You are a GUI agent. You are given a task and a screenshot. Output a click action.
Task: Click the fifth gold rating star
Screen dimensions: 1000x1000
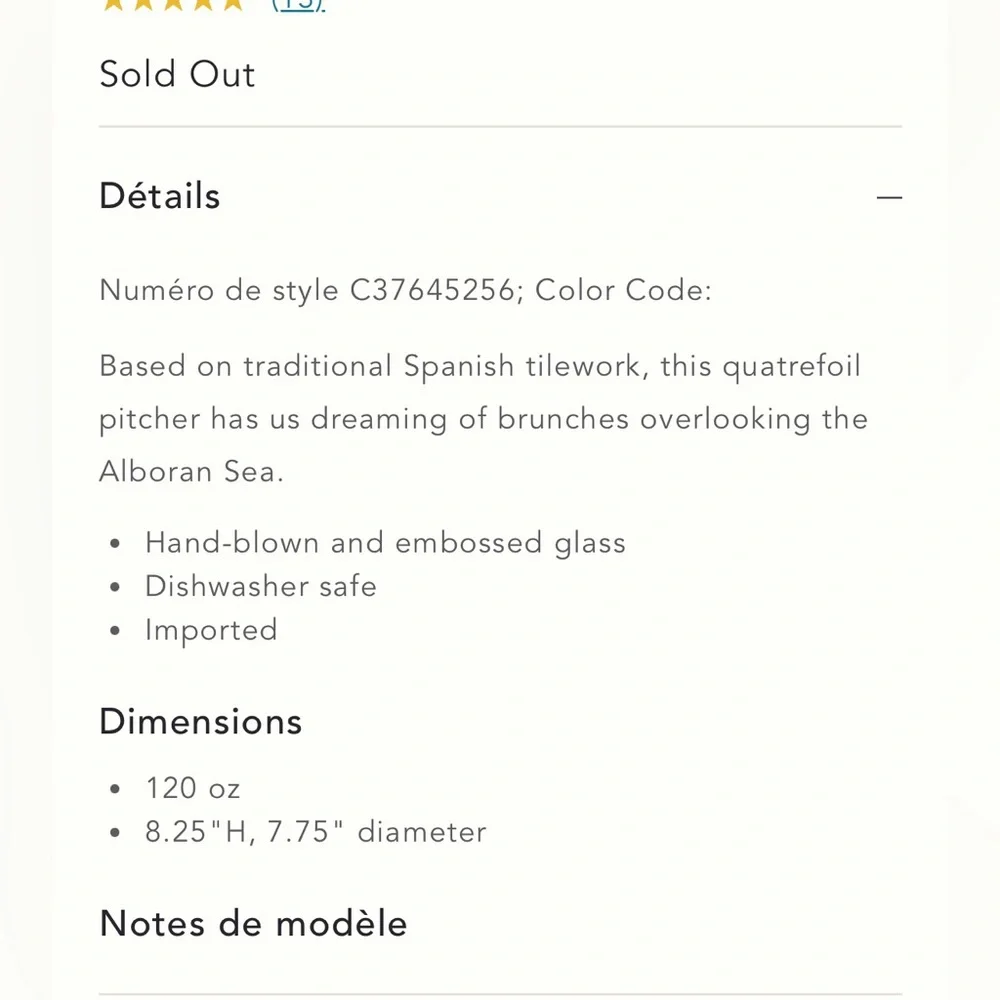233,4
